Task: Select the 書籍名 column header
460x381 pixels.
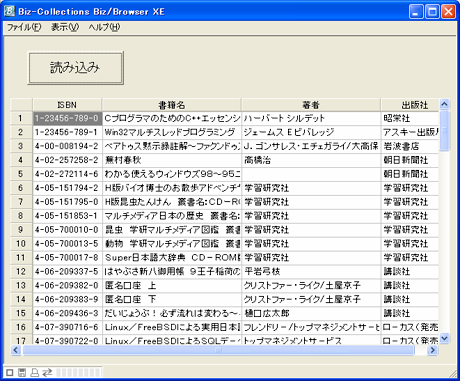Action: click(x=172, y=105)
